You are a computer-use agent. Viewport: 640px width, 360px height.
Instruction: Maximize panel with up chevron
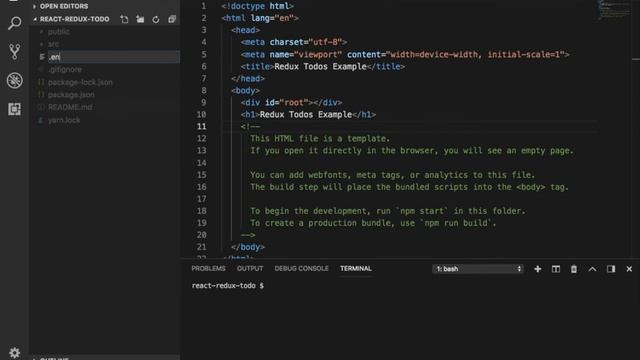tap(592, 269)
